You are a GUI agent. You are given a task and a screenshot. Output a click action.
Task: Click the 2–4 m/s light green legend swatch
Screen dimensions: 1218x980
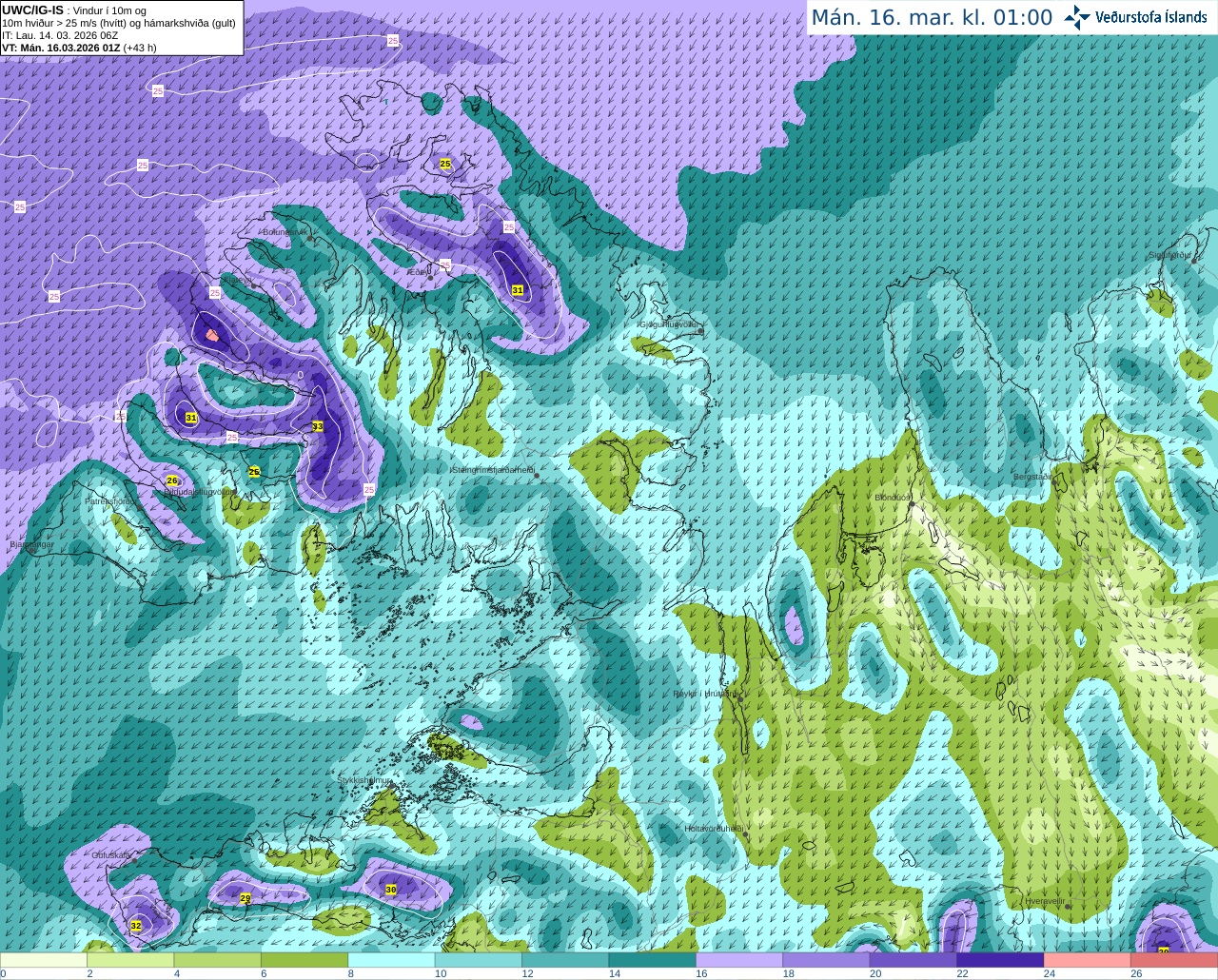pos(130,960)
